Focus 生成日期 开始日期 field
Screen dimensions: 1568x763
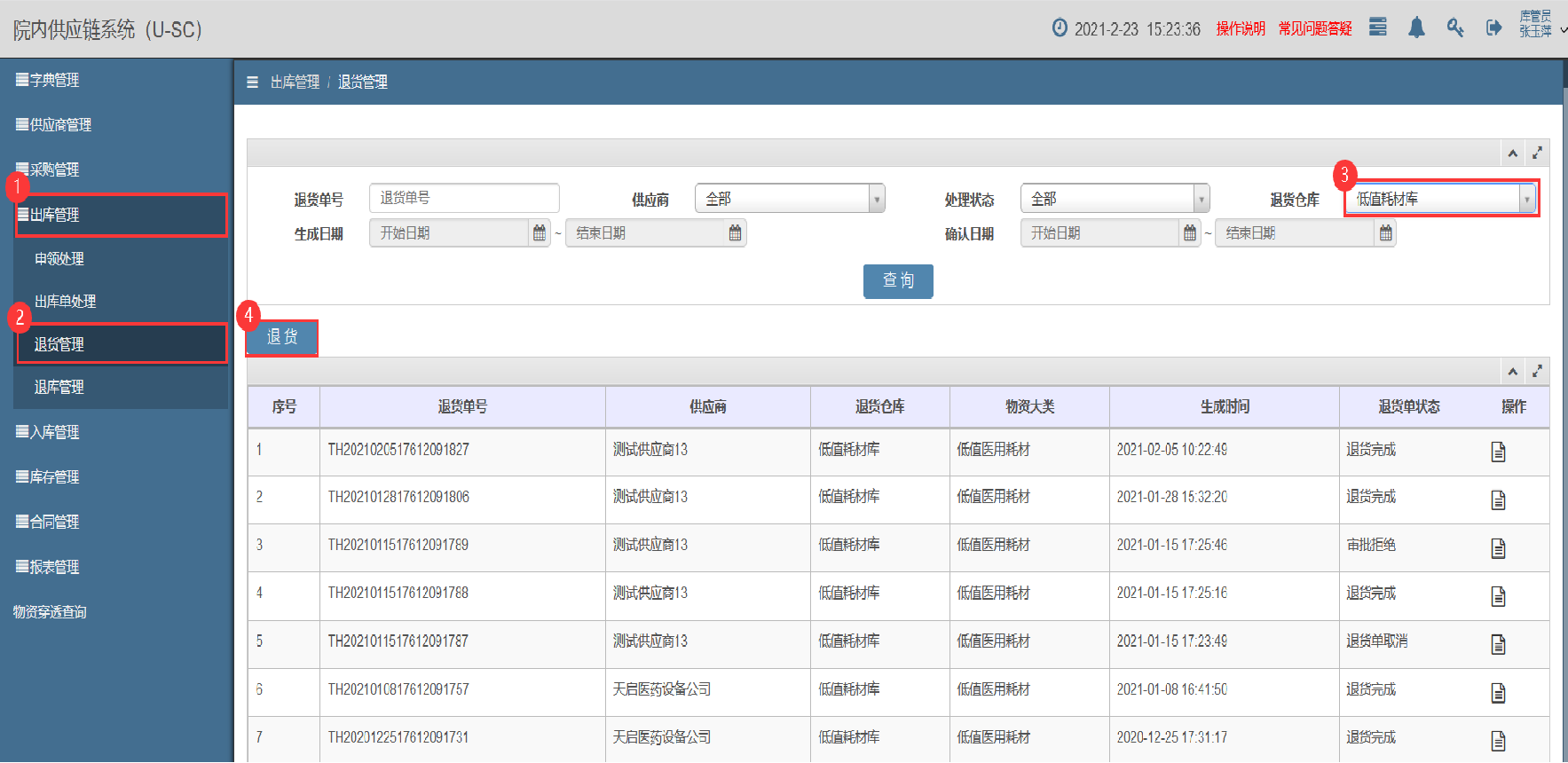click(x=449, y=232)
